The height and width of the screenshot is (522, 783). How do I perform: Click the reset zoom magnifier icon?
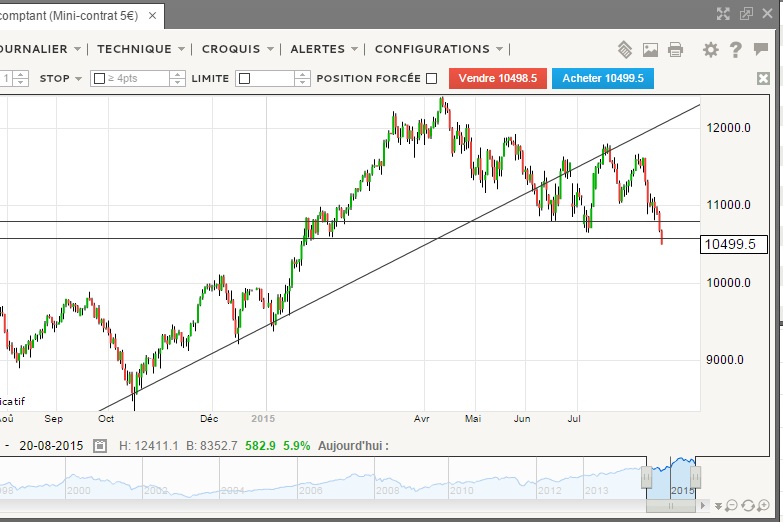tap(748, 506)
